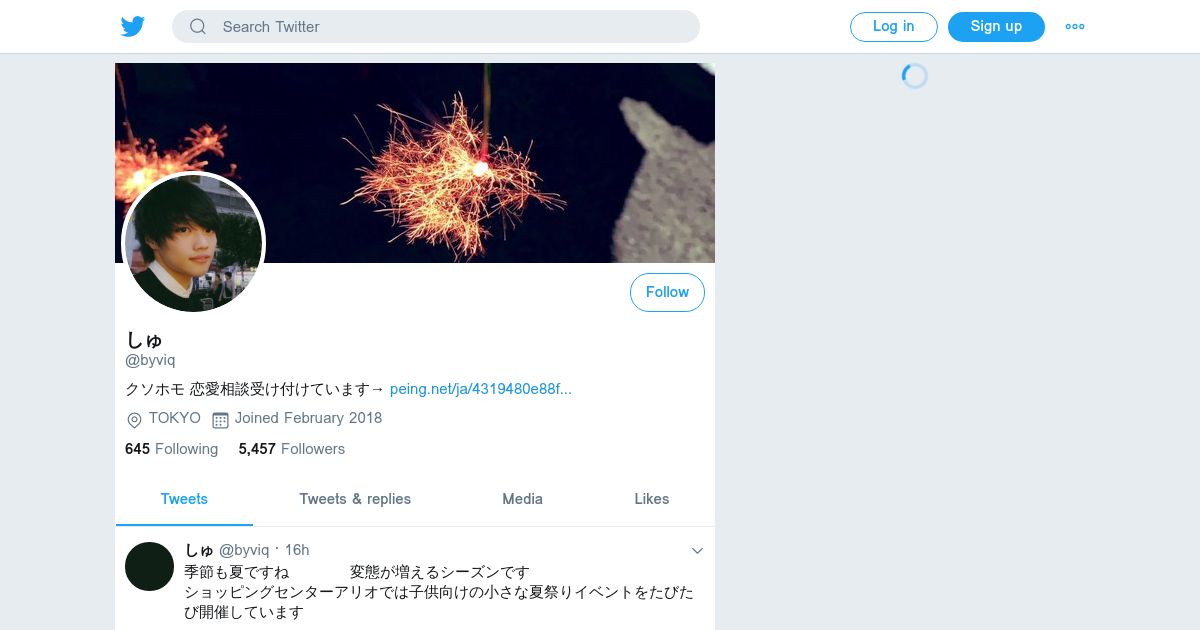
Task: Follow the @byviq account
Action: click(x=667, y=292)
